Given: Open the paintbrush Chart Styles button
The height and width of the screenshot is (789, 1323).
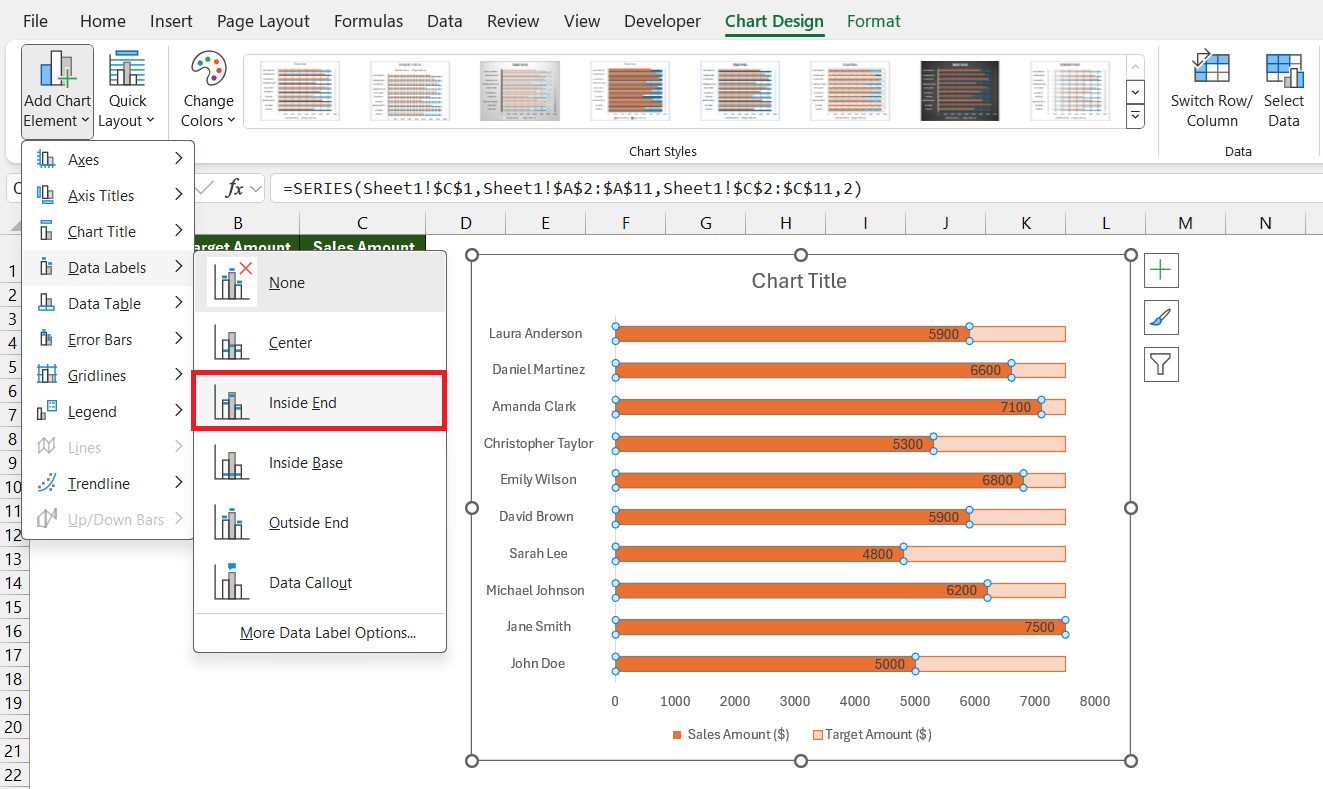Looking at the screenshot, I should point(1161,318).
